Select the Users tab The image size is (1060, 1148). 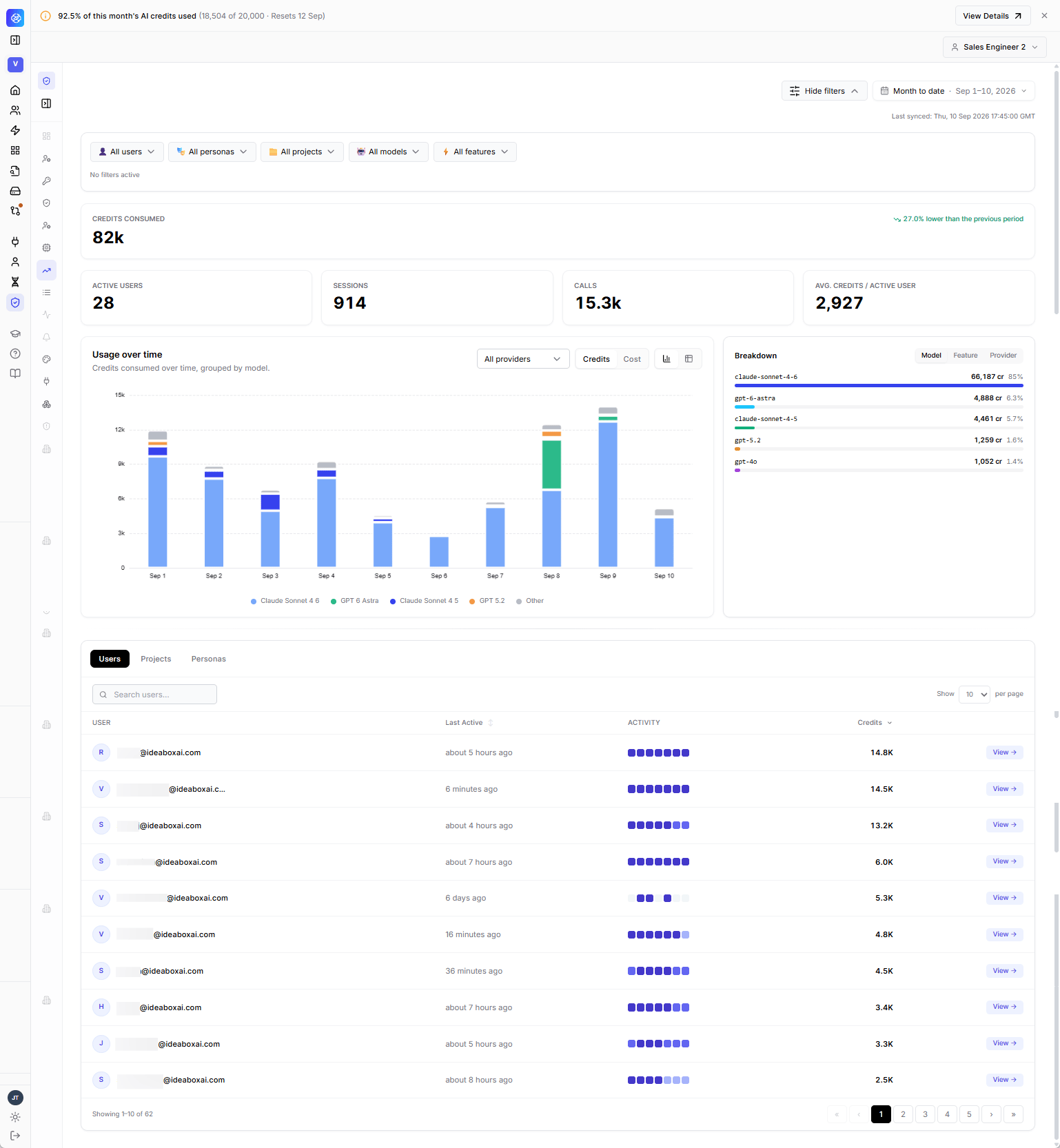click(110, 659)
